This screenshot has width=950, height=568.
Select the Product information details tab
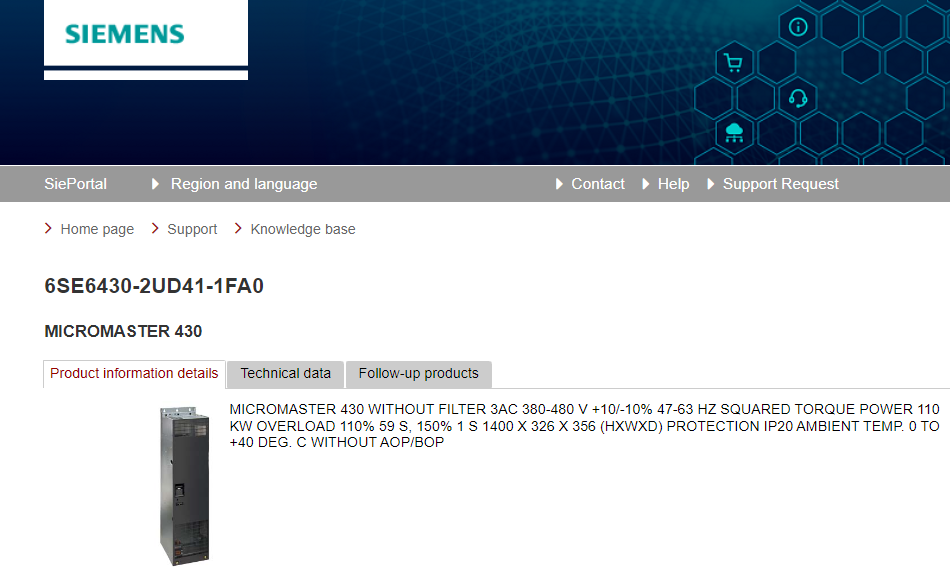pos(134,374)
